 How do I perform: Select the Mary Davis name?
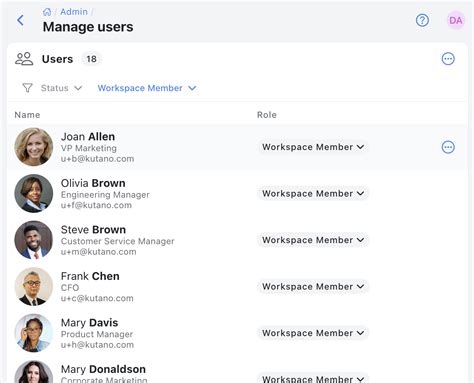click(x=89, y=323)
